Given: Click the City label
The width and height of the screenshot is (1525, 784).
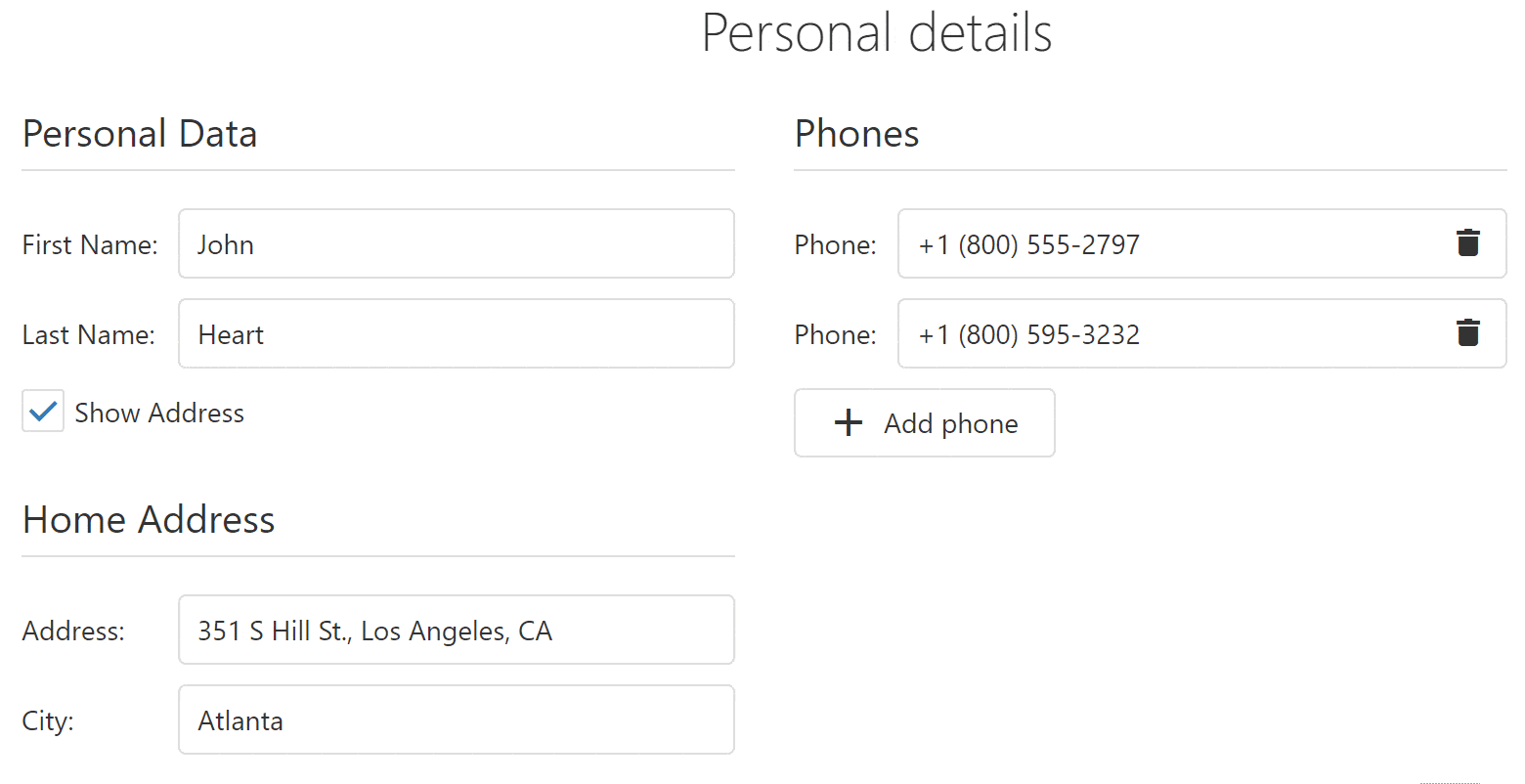Looking at the screenshot, I should tap(48, 720).
